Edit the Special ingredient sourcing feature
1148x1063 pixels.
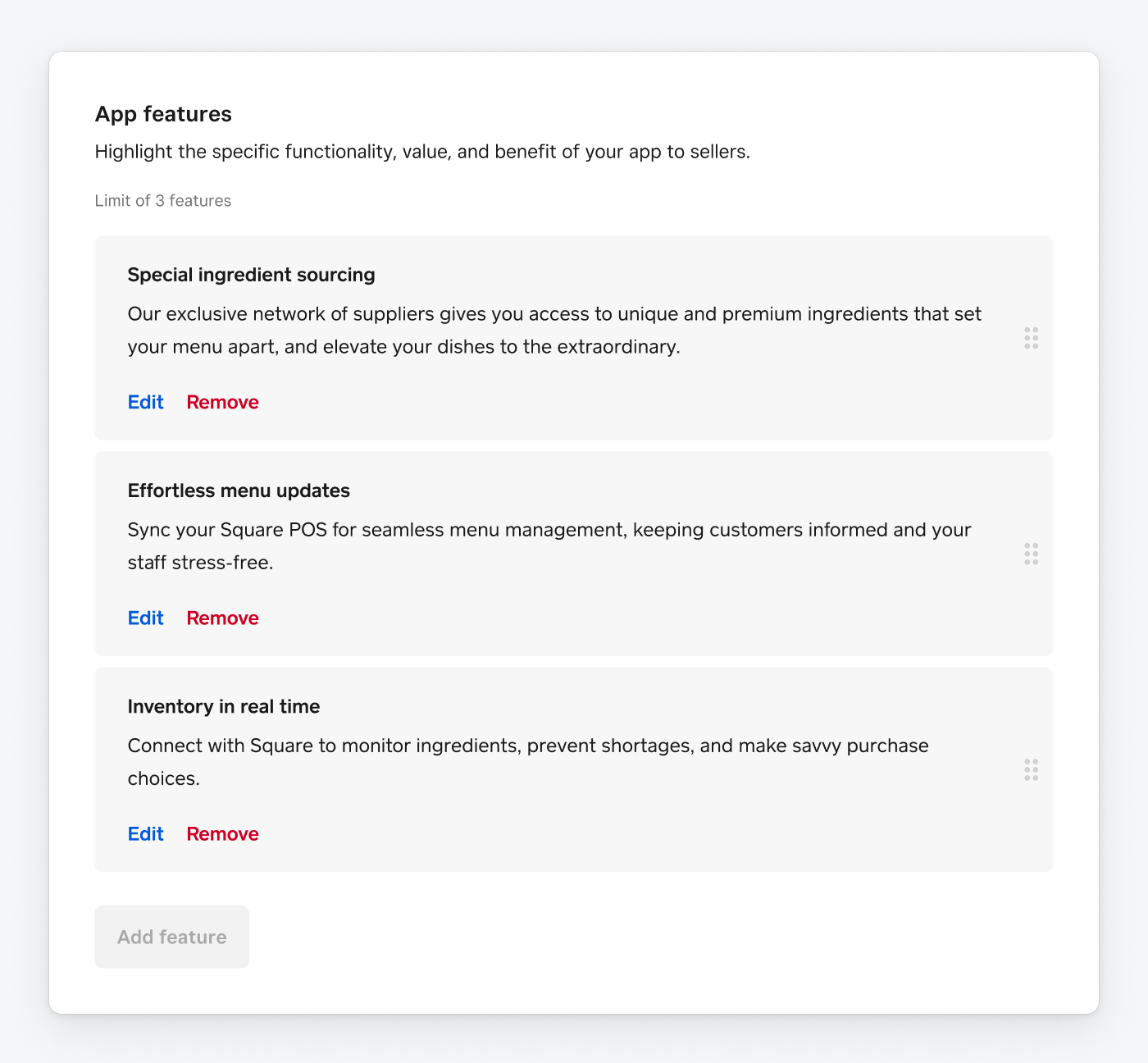(x=146, y=402)
